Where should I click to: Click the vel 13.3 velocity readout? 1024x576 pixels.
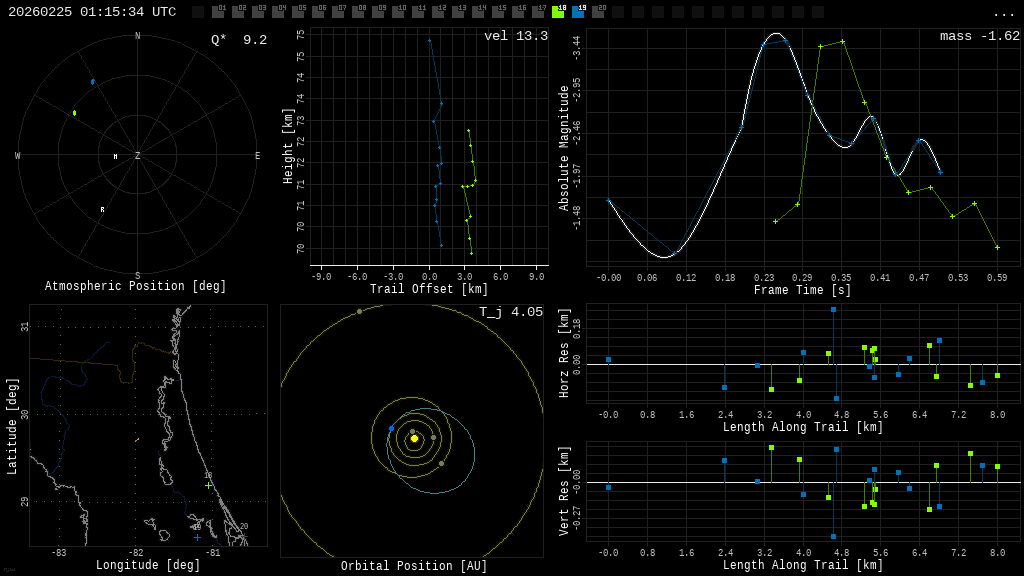pyautogui.click(x=515, y=36)
